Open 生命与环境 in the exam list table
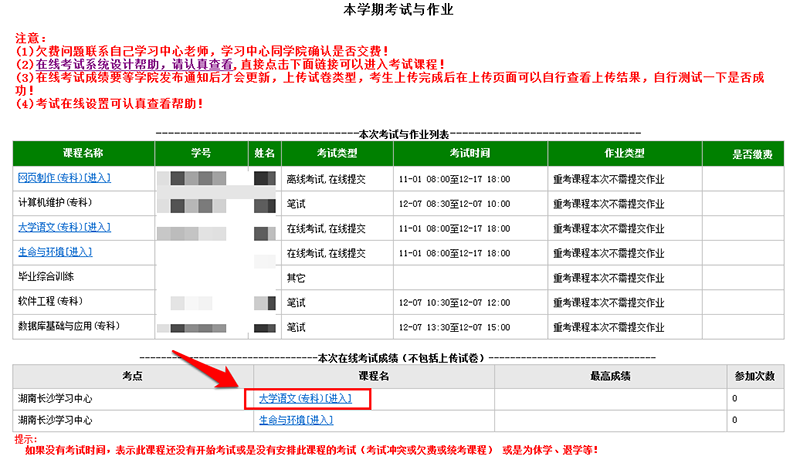The width and height of the screenshot is (800, 463). [x=56, y=252]
